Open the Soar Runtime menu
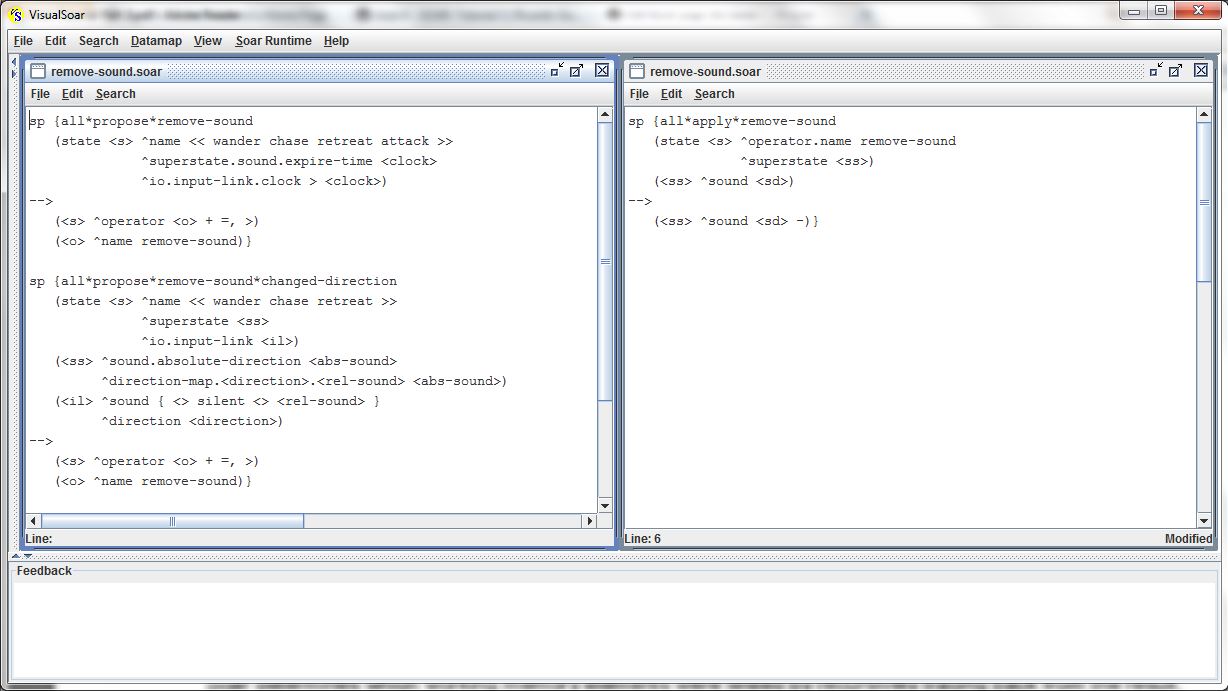This screenshot has height=691, width=1228. click(x=273, y=41)
